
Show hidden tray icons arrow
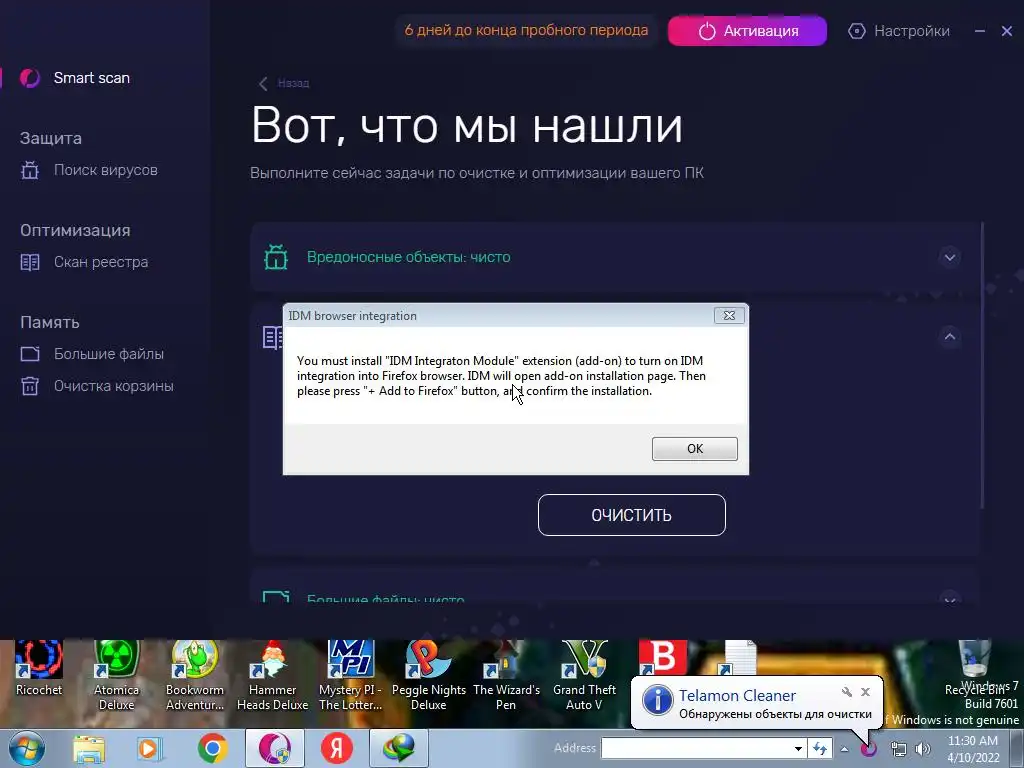[x=844, y=749]
